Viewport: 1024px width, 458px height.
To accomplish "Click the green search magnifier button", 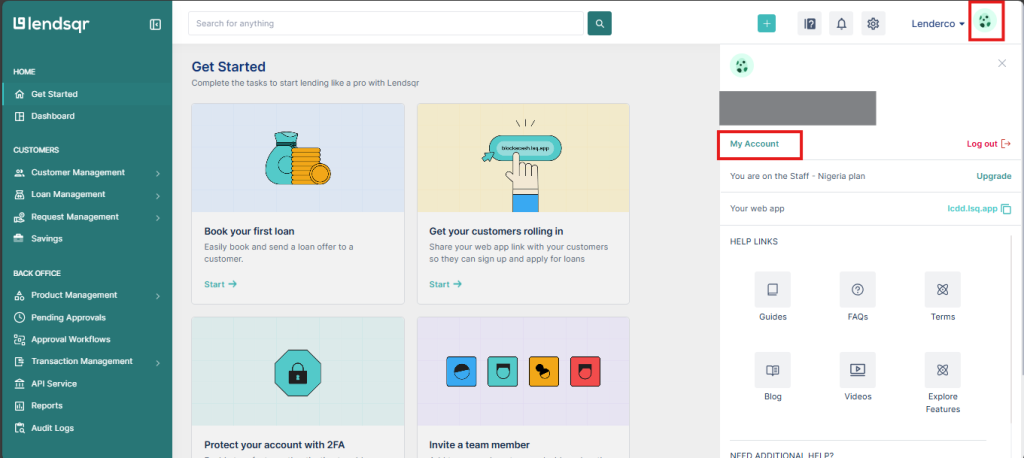I will [x=599, y=23].
